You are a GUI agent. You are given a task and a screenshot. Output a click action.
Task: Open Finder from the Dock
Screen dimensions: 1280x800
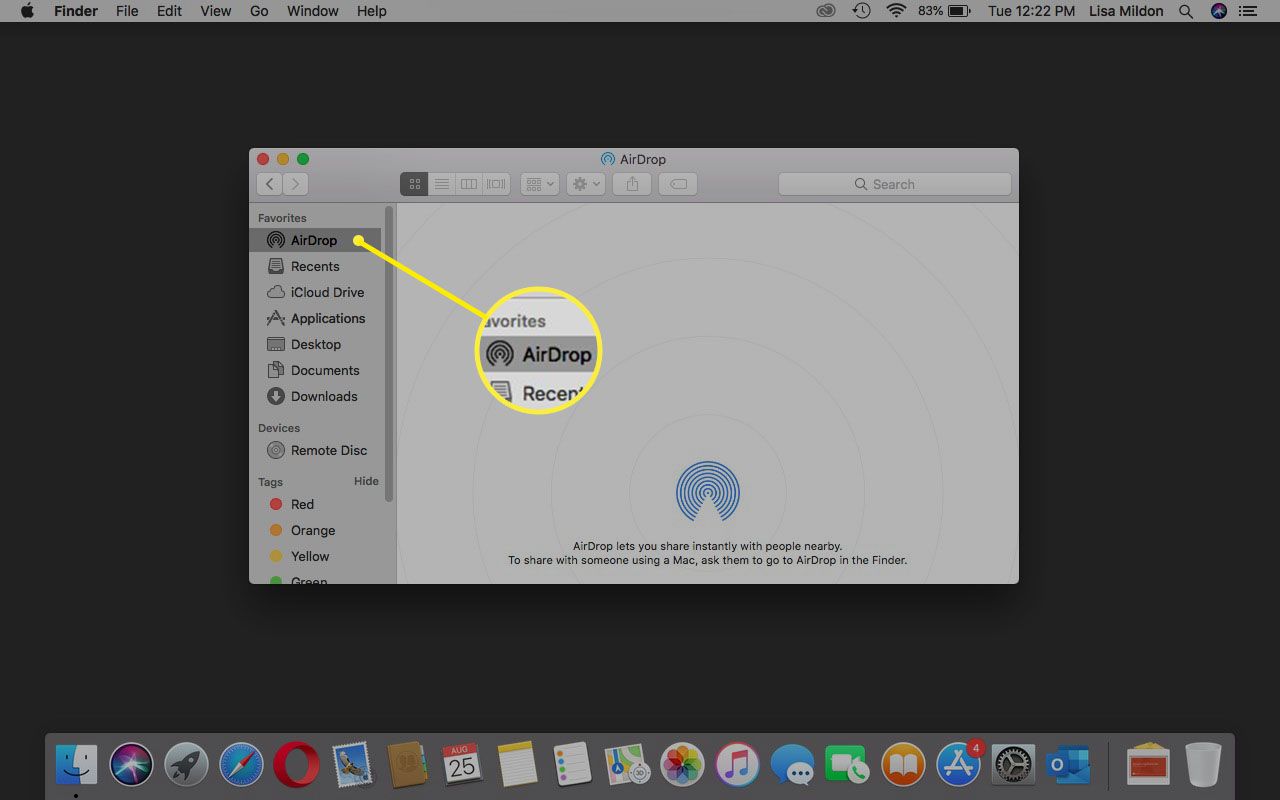77,765
